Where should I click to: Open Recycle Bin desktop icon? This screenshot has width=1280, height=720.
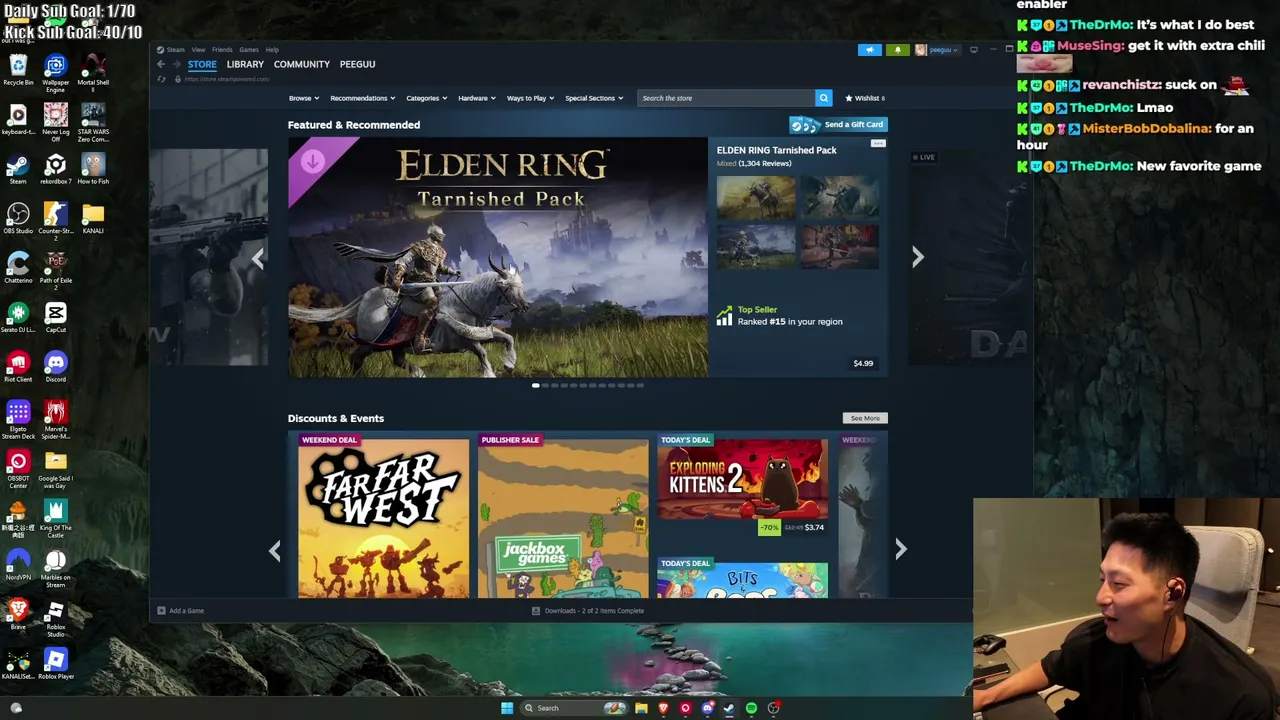[18, 71]
